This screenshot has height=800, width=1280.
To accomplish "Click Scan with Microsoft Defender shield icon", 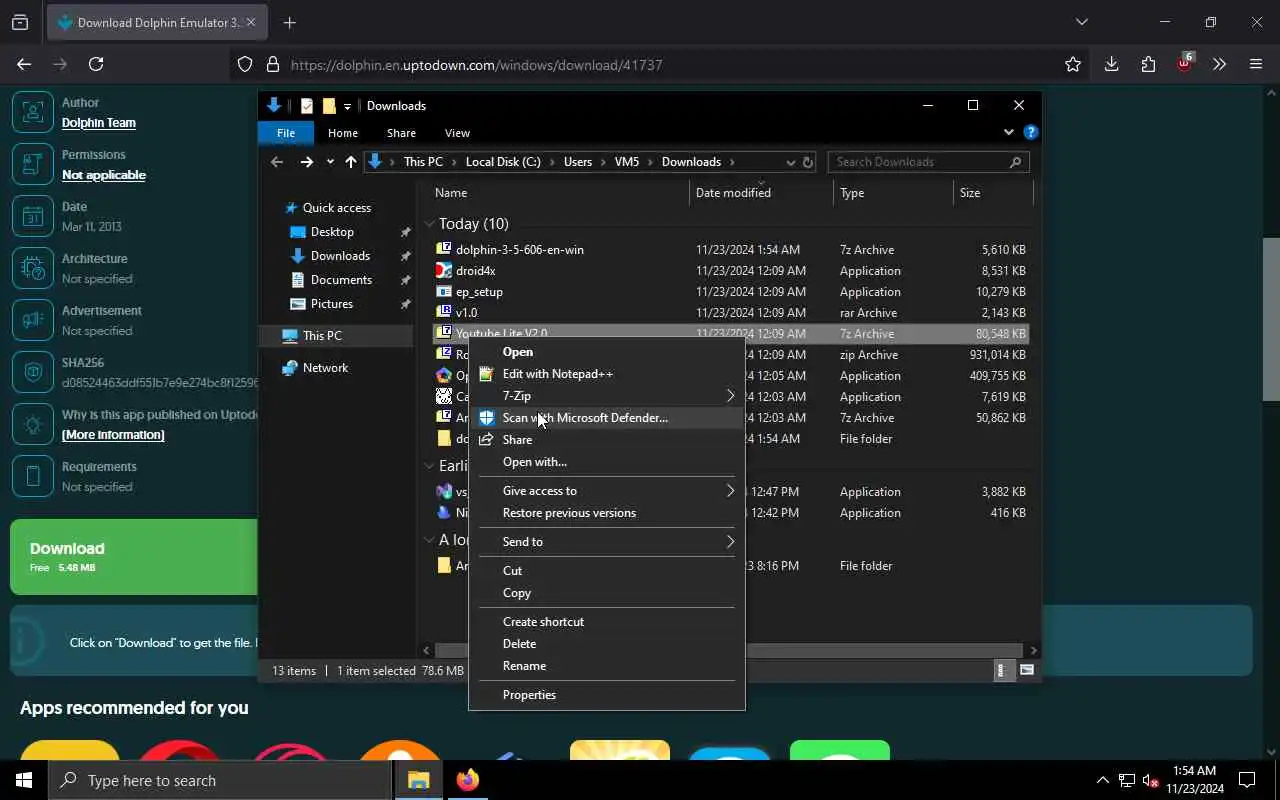I will click(486, 418).
